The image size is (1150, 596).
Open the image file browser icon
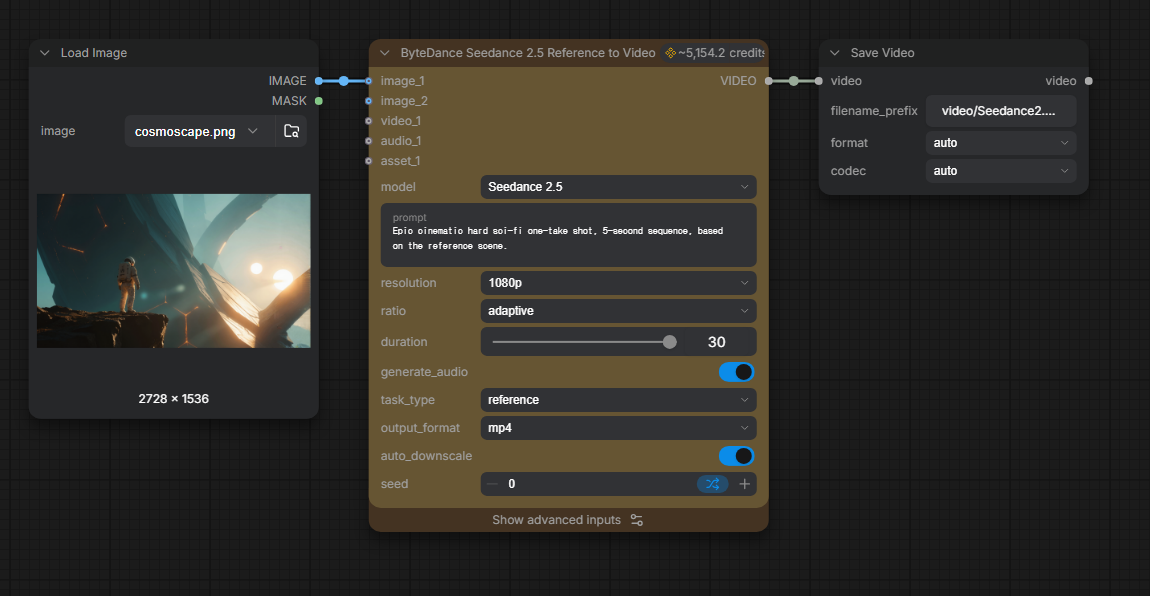pyautogui.click(x=291, y=131)
